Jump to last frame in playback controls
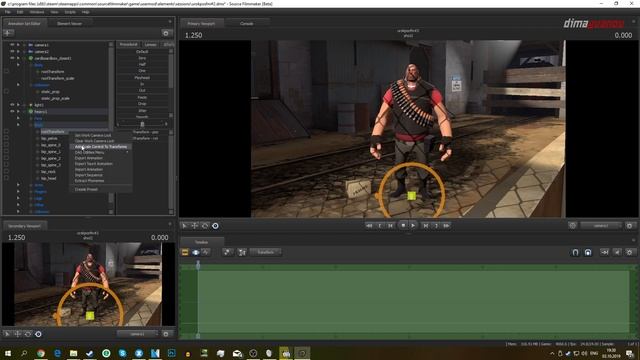The height and width of the screenshot is (360, 640). pos(446,225)
